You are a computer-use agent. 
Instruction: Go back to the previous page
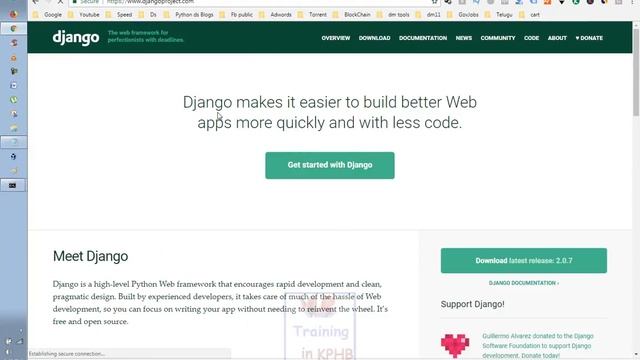coord(36,2)
